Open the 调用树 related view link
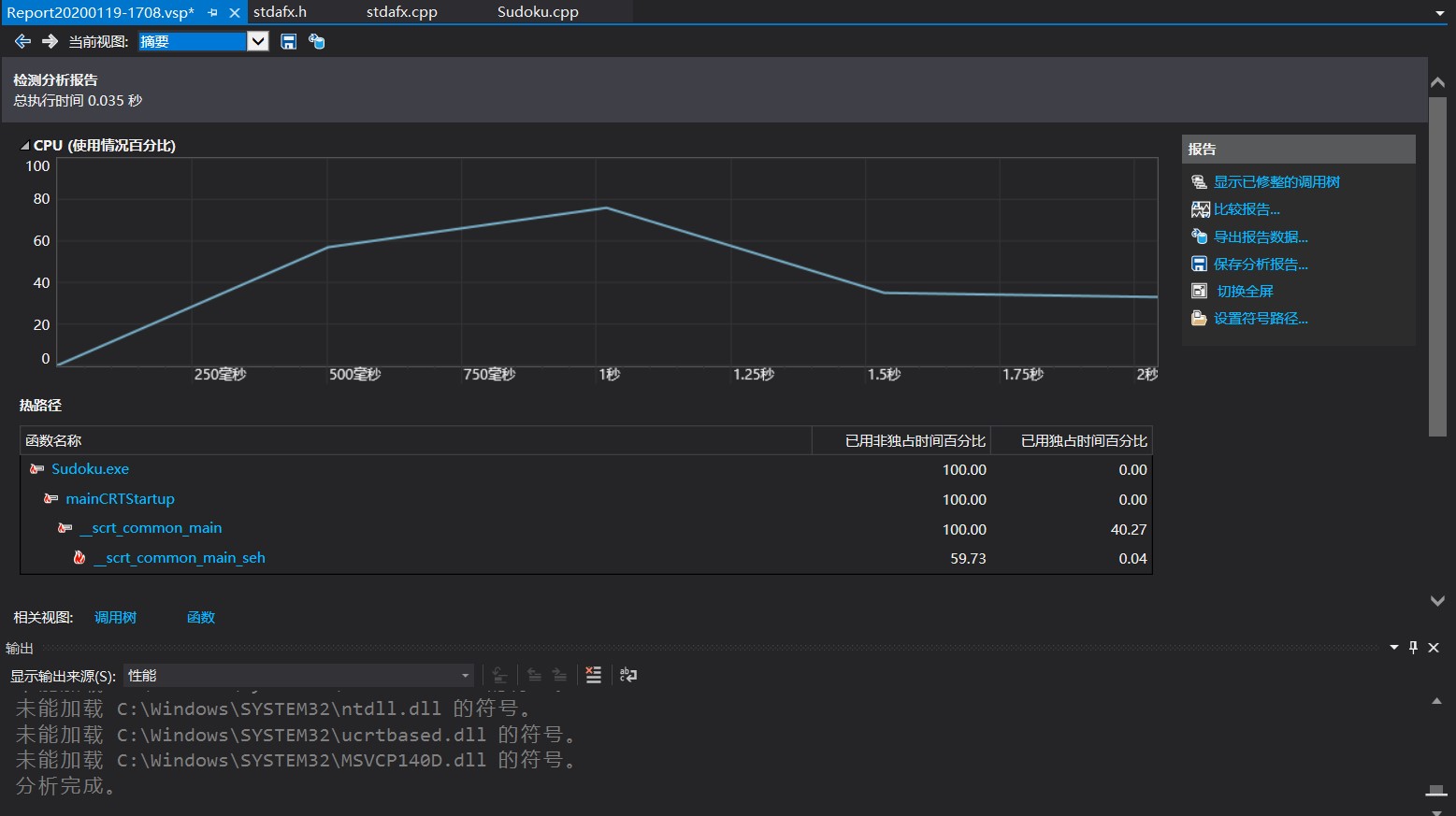 (x=115, y=617)
